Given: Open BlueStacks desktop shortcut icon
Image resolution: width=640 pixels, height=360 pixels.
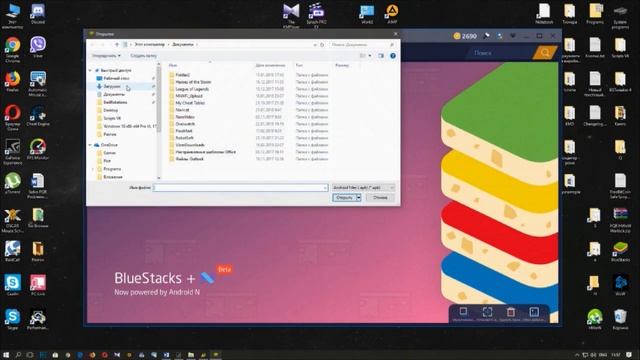Looking at the screenshot, I should pyautogui.click(x=620, y=251).
